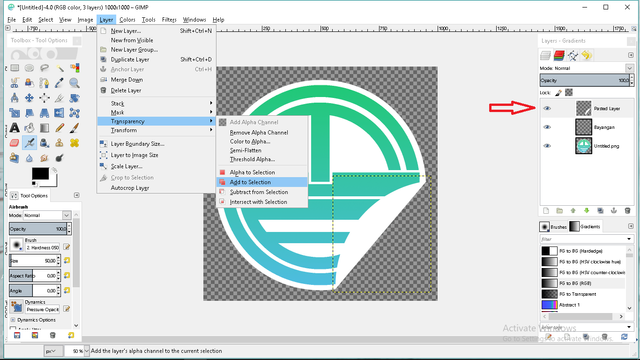Viewport: 640px width, 360px height.
Task: Choose Add to Selection menu item
Action: tap(262, 182)
